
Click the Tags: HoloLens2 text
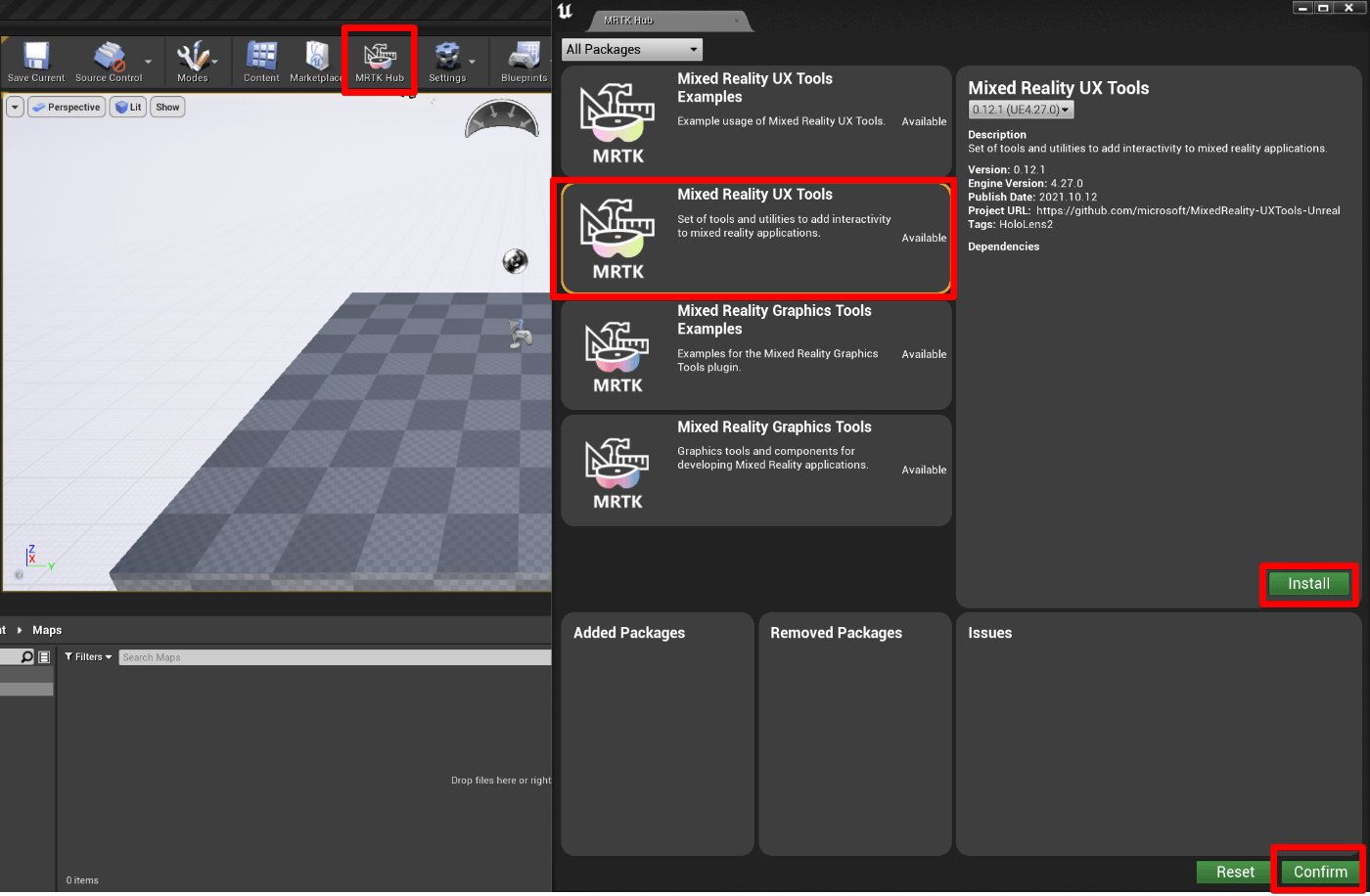pyautogui.click(x=1010, y=224)
